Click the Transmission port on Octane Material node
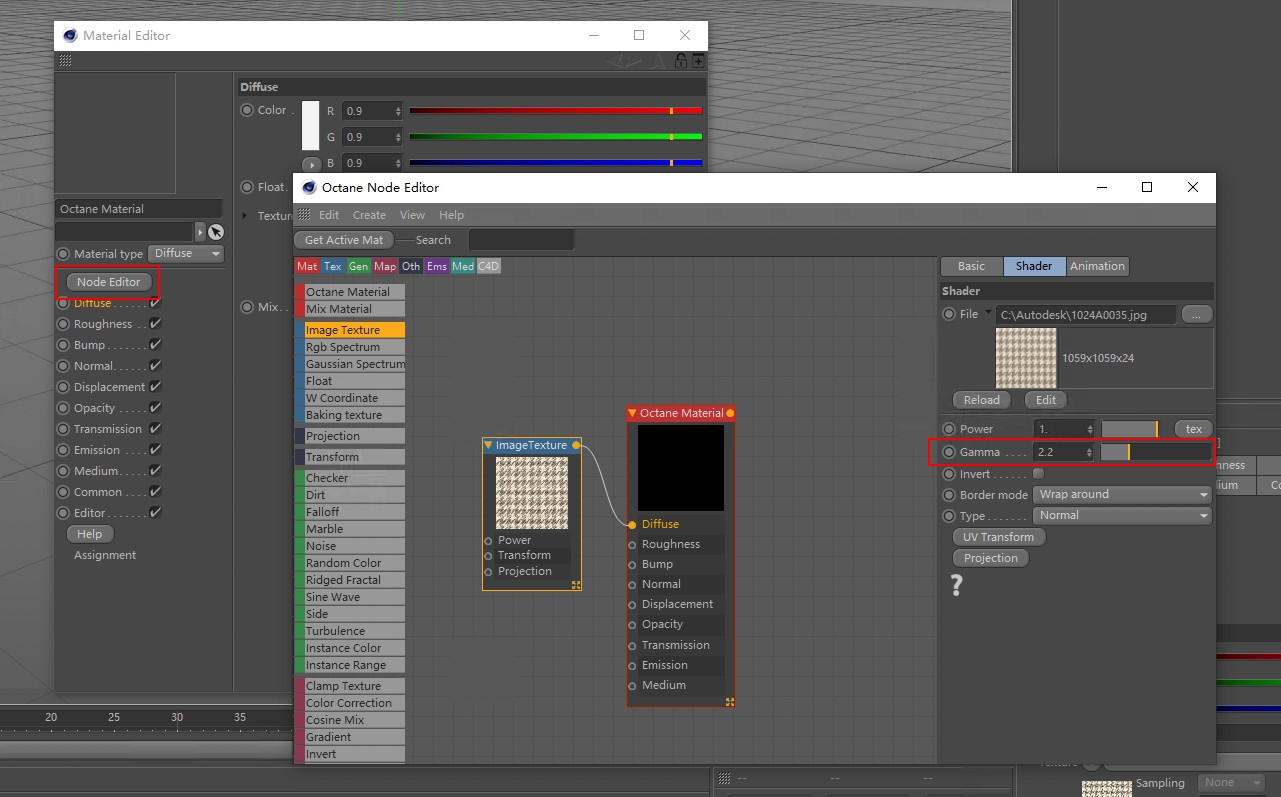 [632, 646]
